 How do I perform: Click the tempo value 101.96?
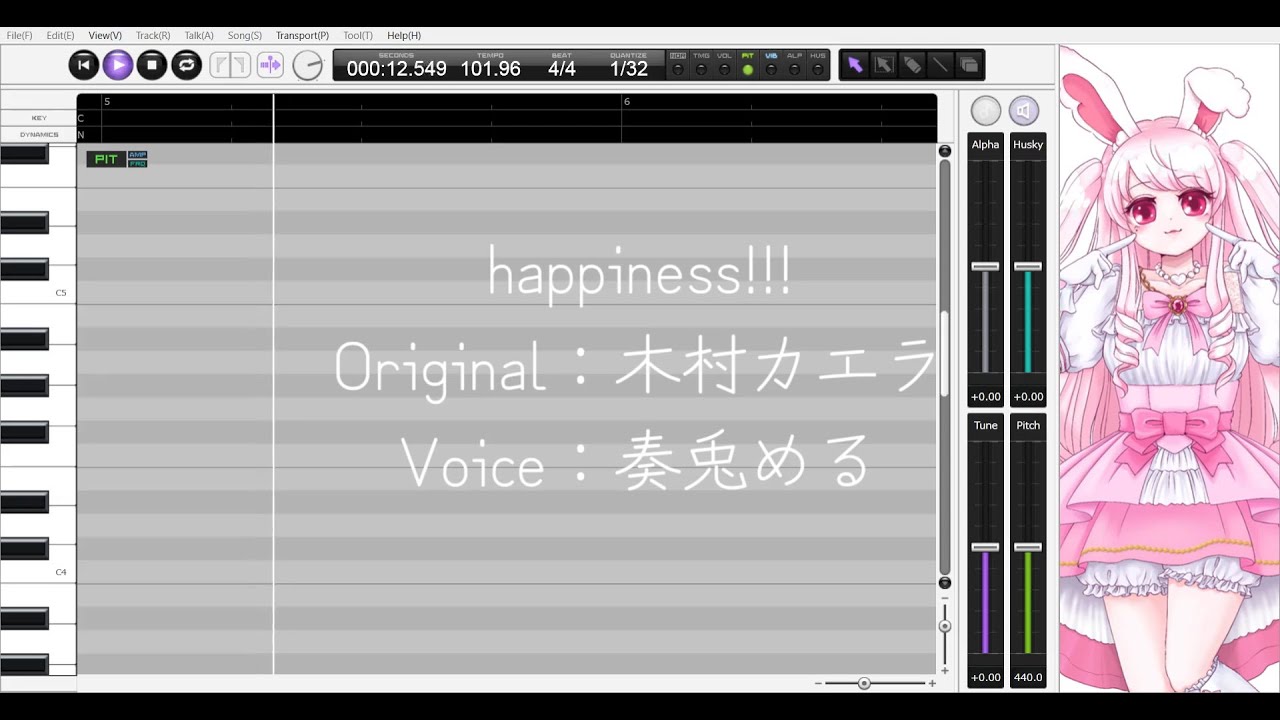coord(490,69)
